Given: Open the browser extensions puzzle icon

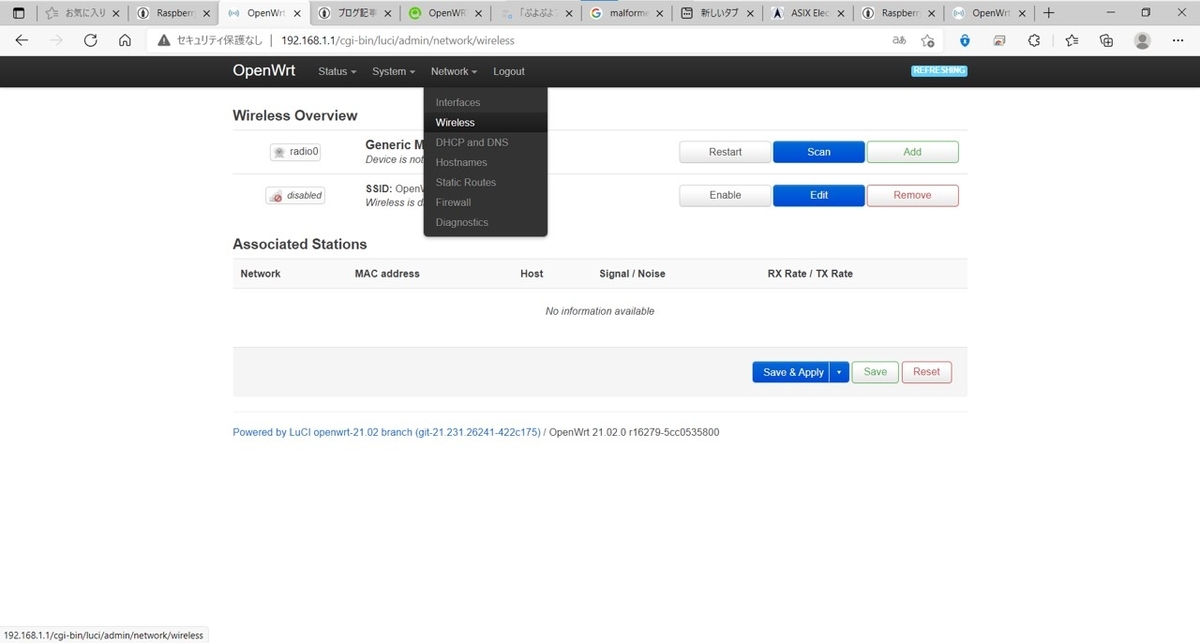Looking at the screenshot, I should (1034, 41).
